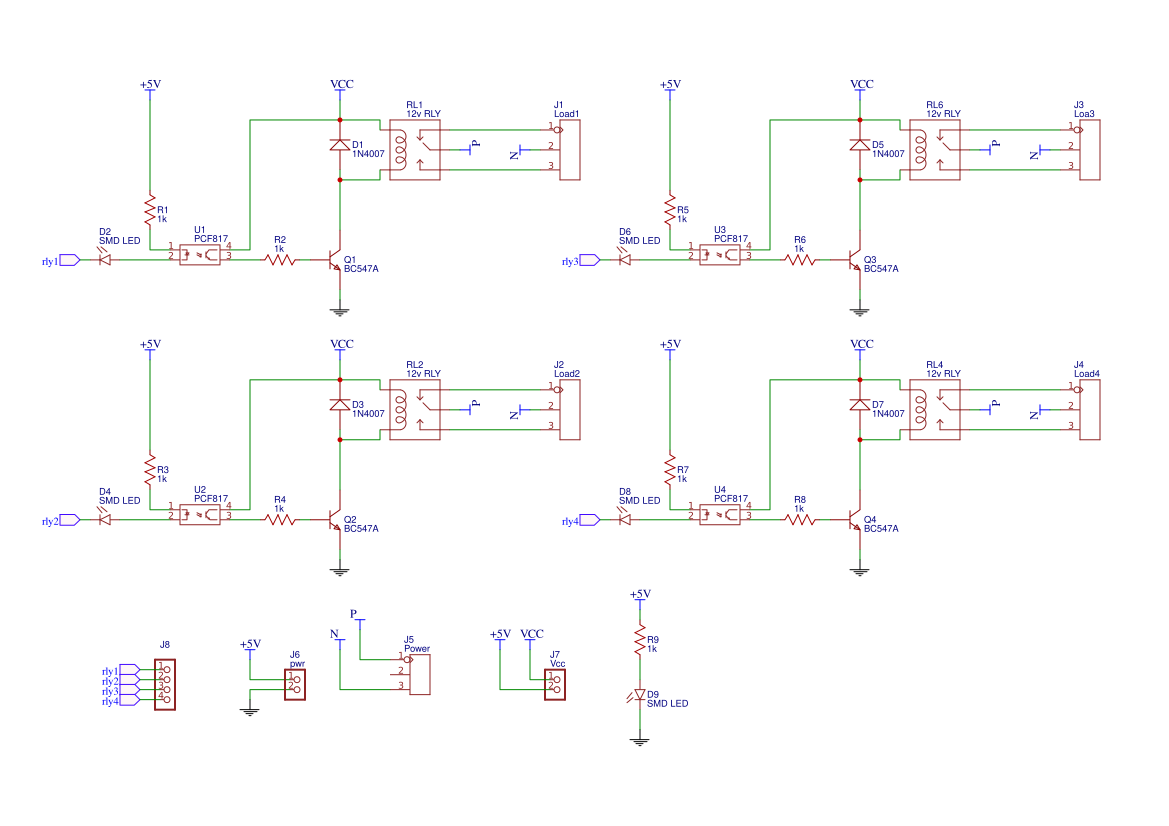The height and width of the screenshot is (826, 1169).
Task: Click the J4 Load4 connector body
Action: click(x=1088, y=410)
